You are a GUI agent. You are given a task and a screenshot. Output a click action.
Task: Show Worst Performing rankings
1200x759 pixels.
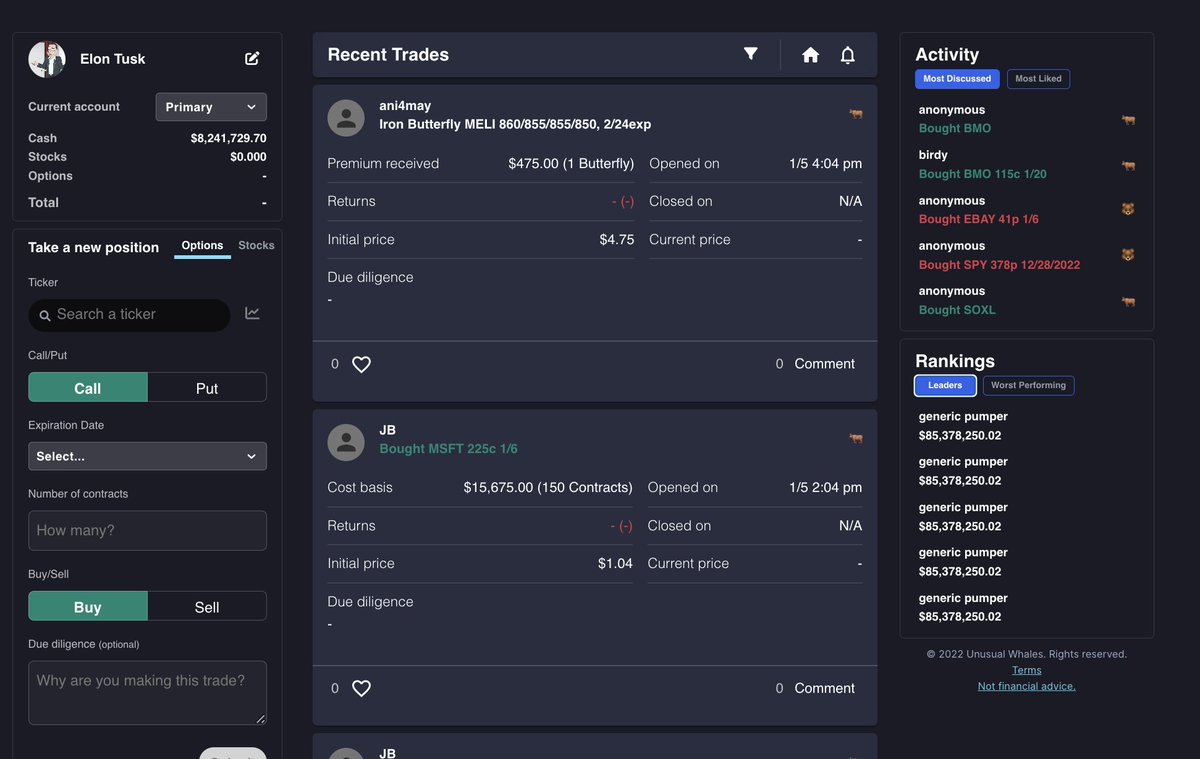point(1028,385)
